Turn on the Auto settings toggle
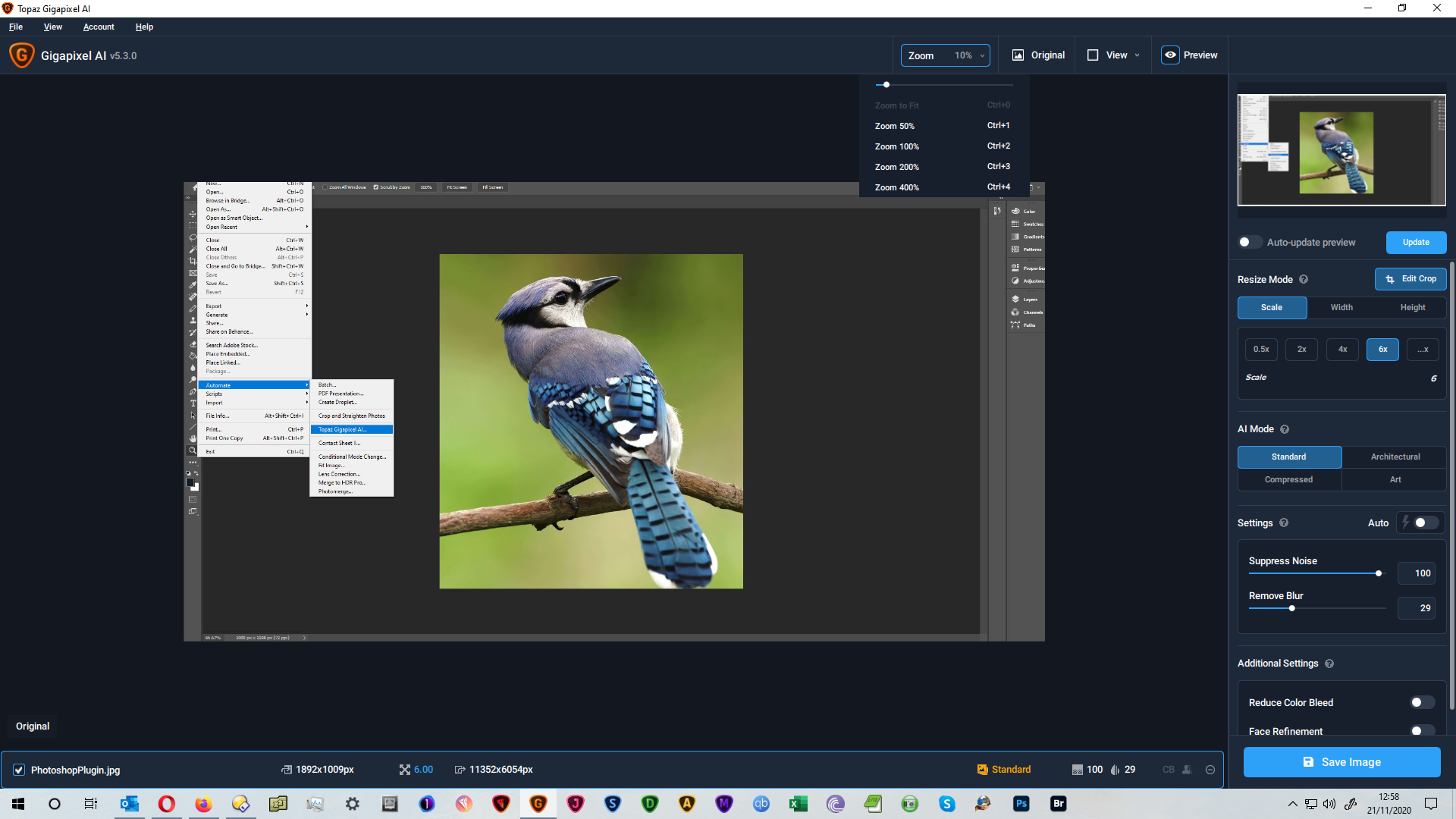Viewport: 1456px width, 819px height. click(1425, 523)
